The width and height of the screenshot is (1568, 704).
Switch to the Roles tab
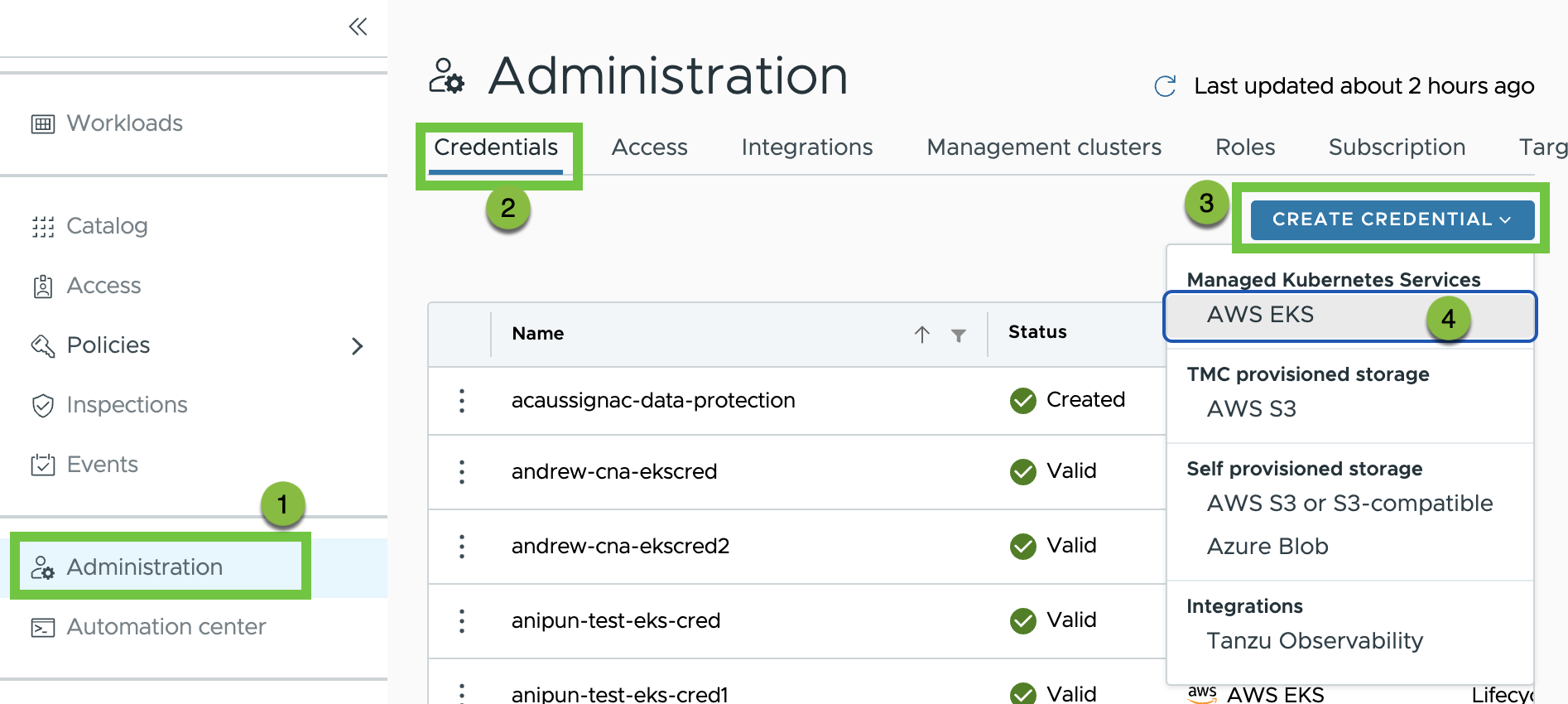tap(1245, 147)
